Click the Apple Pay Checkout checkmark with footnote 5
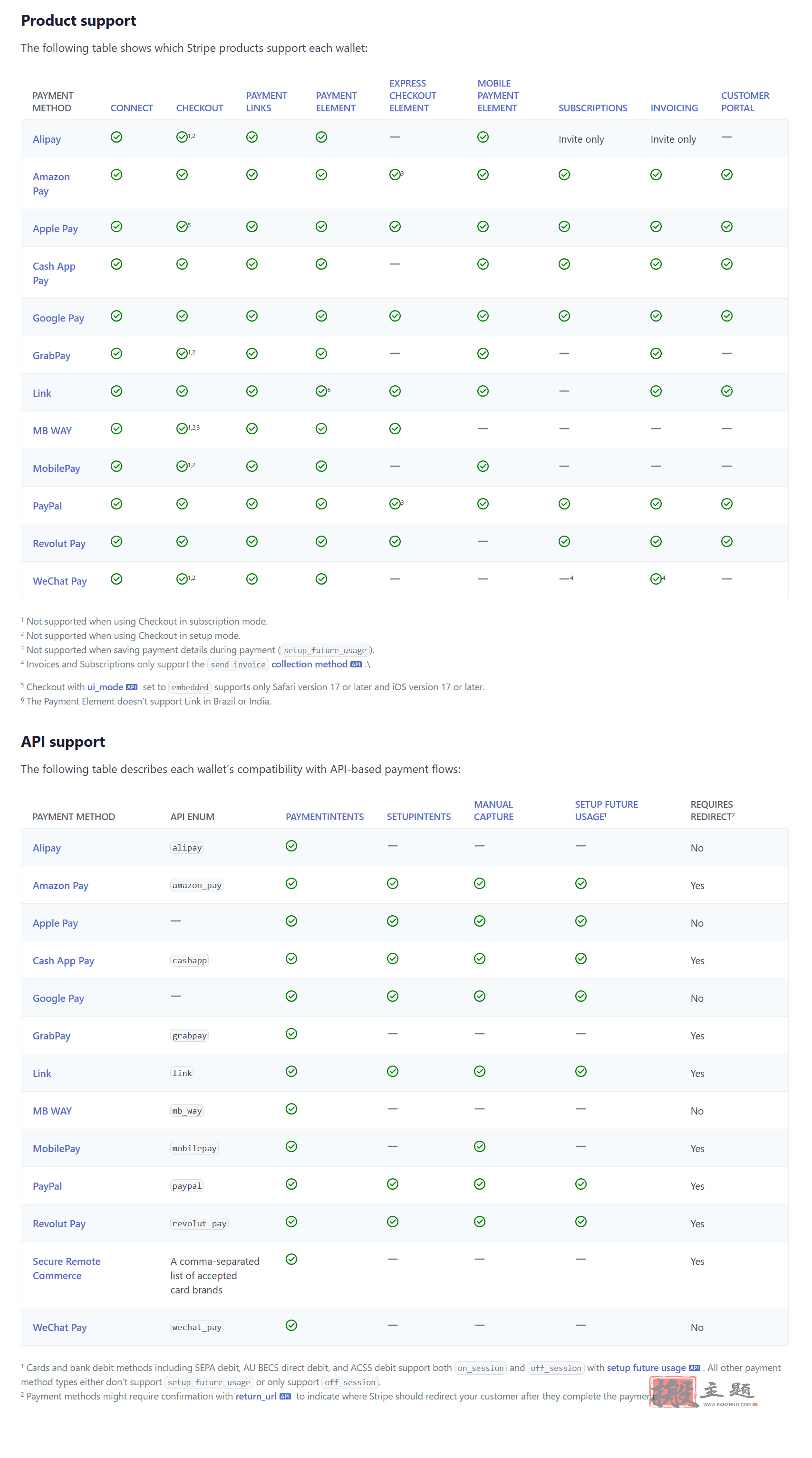The image size is (812, 1458). 182,226
